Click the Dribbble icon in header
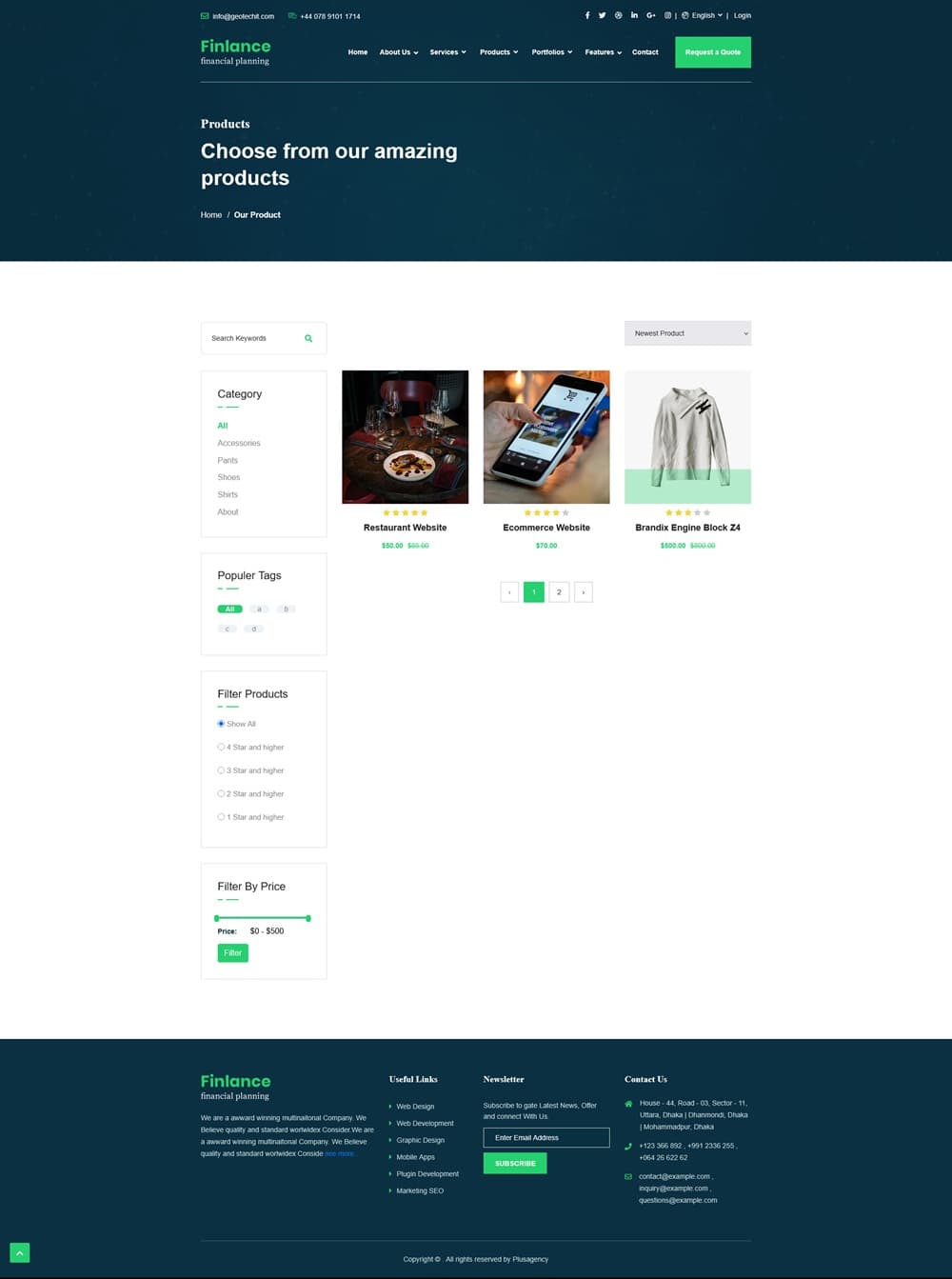Screen dimensions: 952x1279 pyautogui.click(x=619, y=15)
